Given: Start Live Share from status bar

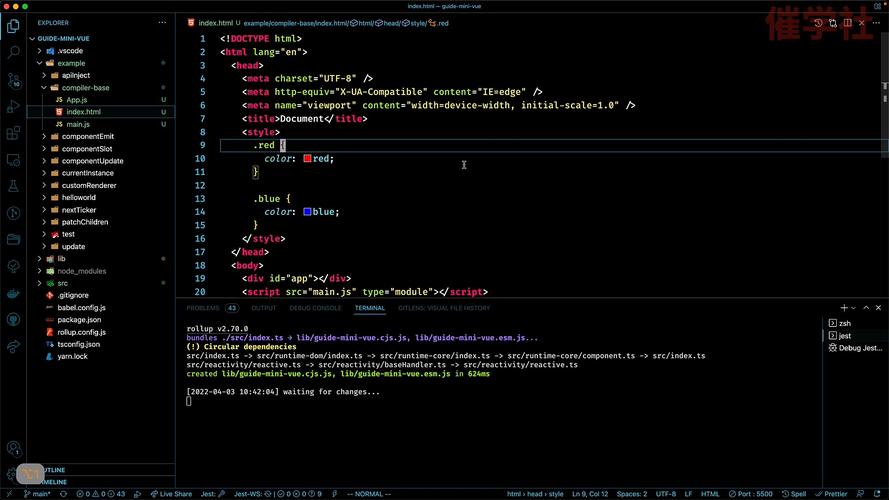Looking at the screenshot, I should coord(171,494).
